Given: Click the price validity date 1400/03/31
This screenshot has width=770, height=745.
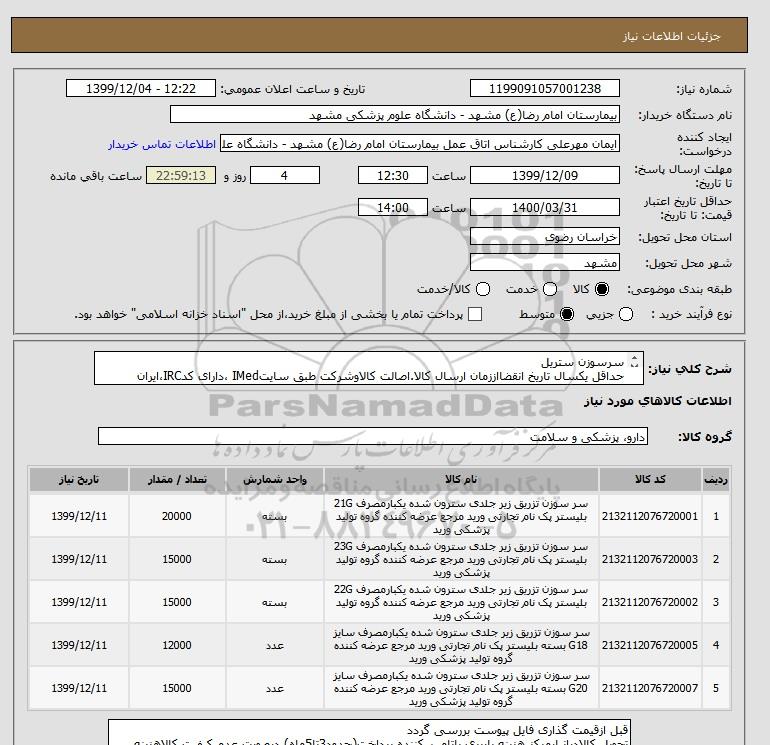Looking at the screenshot, I should (545, 207).
